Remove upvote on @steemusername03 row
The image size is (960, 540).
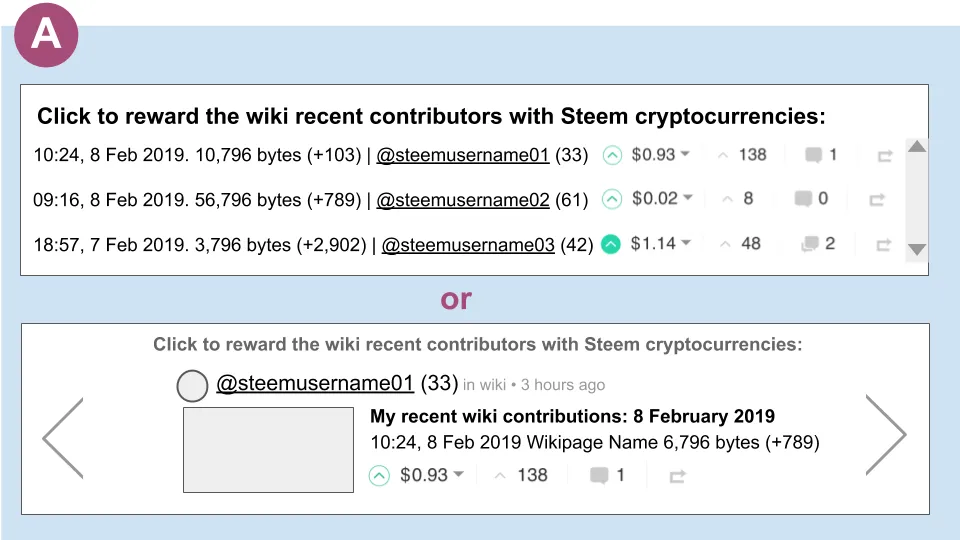[x=610, y=244]
